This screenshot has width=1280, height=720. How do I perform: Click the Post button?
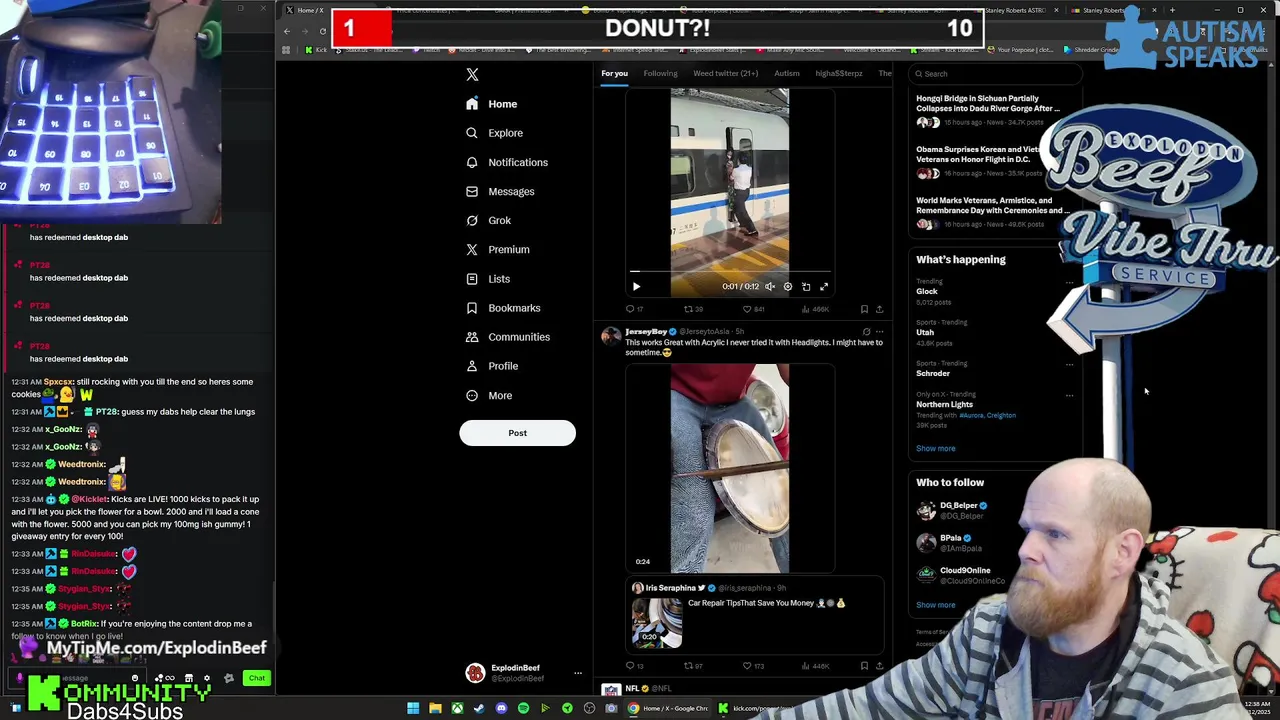point(517,433)
